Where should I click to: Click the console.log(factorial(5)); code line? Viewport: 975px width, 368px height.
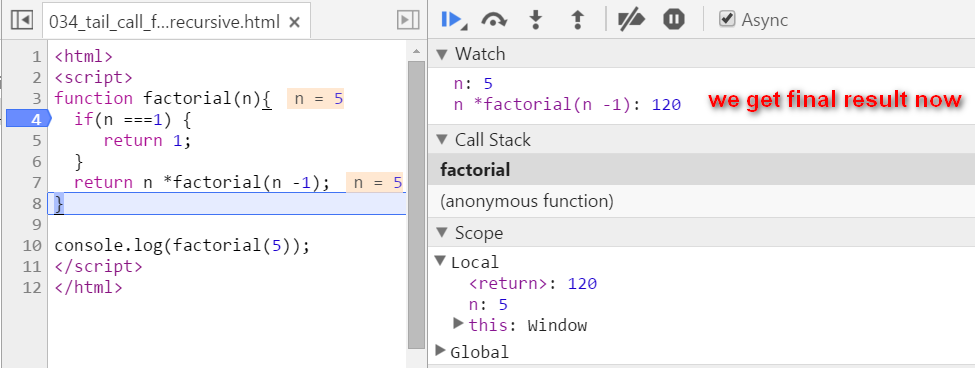(x=182, y=246)
